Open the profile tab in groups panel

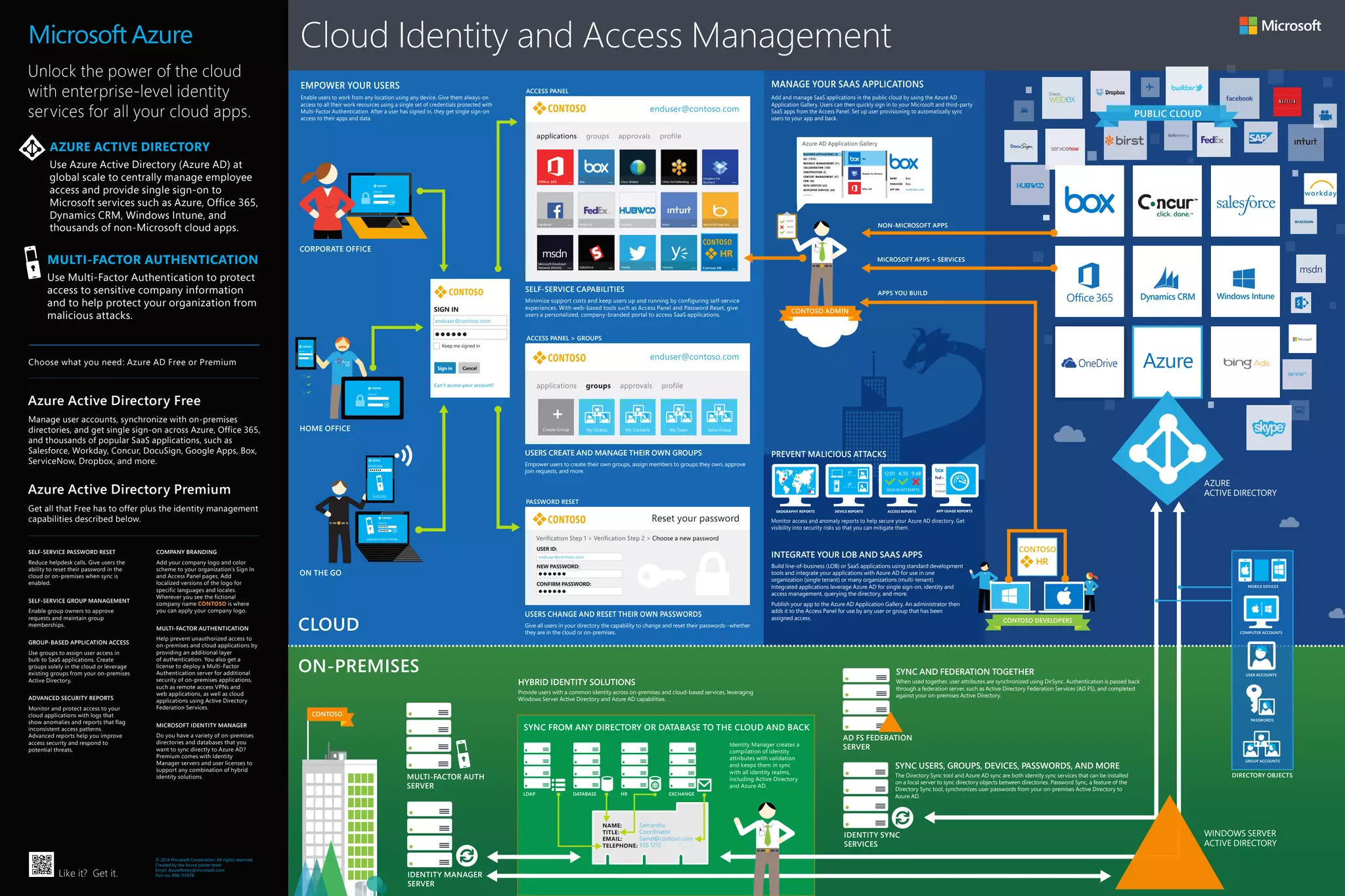(672, 386)
